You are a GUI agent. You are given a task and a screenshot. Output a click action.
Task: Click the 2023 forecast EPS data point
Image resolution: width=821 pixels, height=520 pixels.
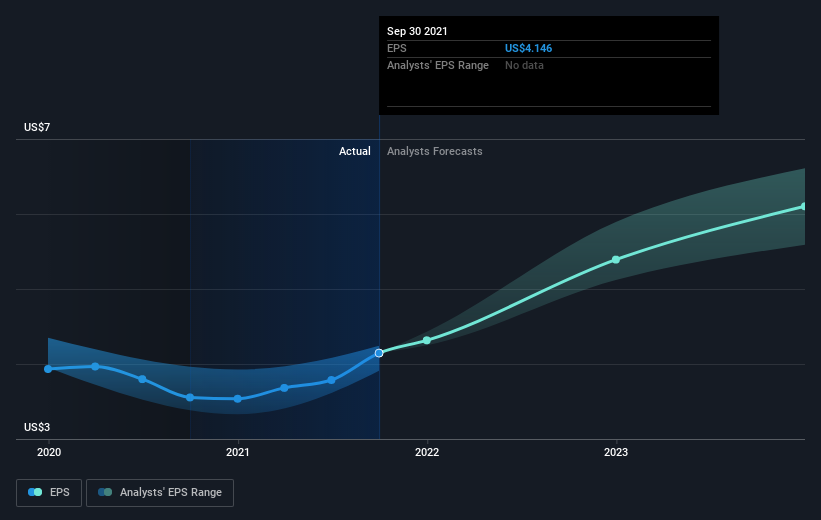click(x=616, y=260)
